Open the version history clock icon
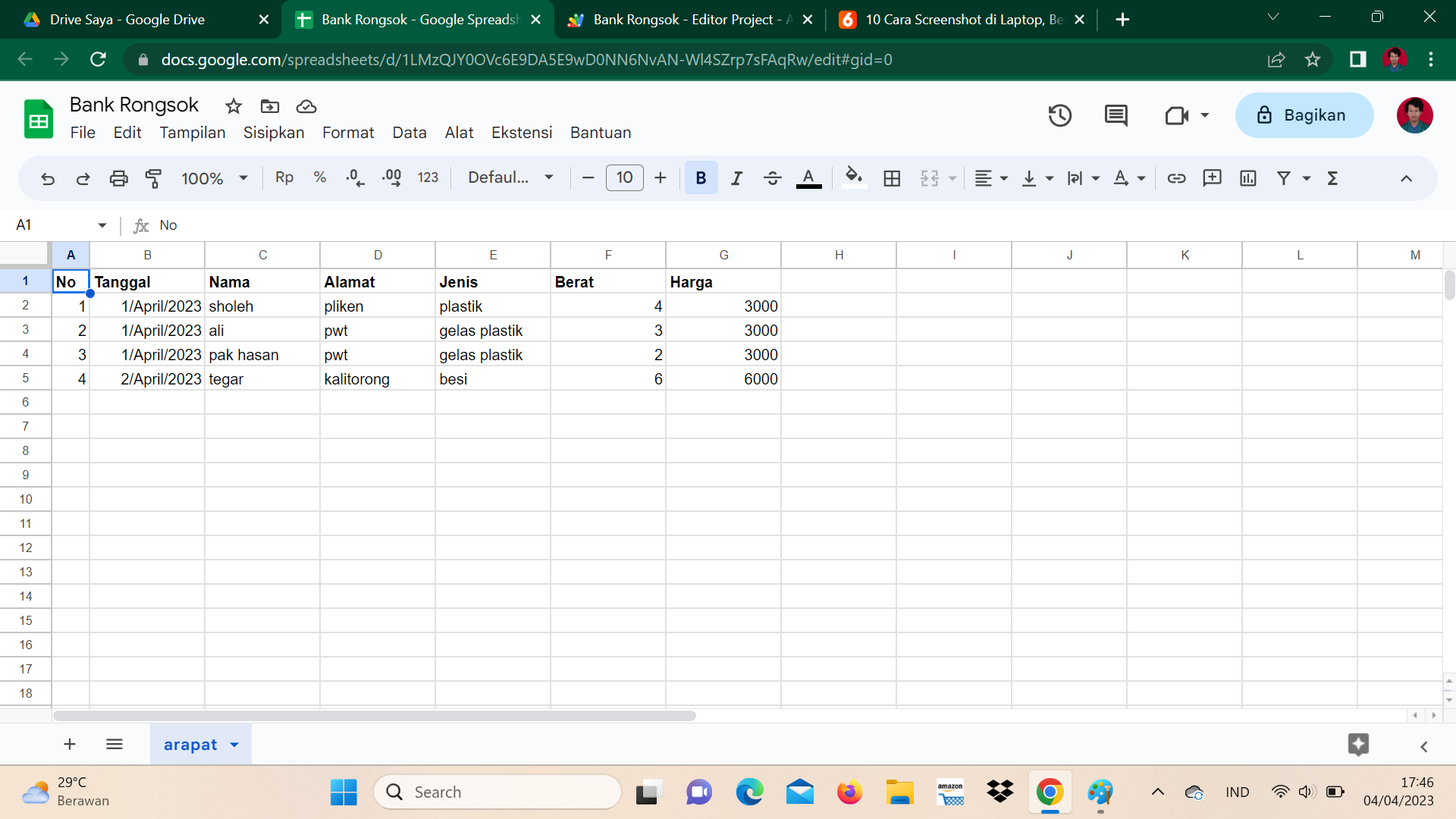The image size is (1456, 819). [x=1059, y=115]
